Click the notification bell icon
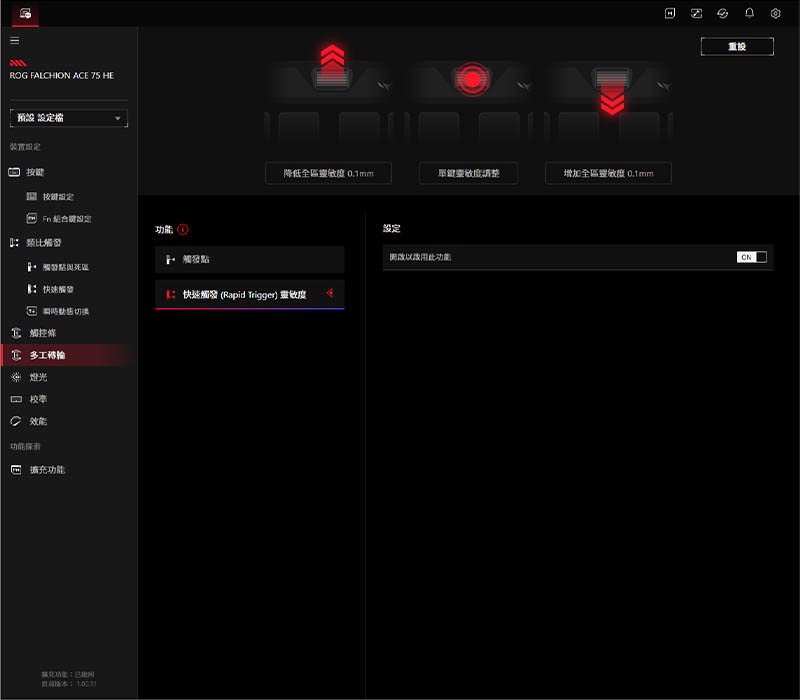This screenshot has height=700, width=800. (x=749, y=13)
